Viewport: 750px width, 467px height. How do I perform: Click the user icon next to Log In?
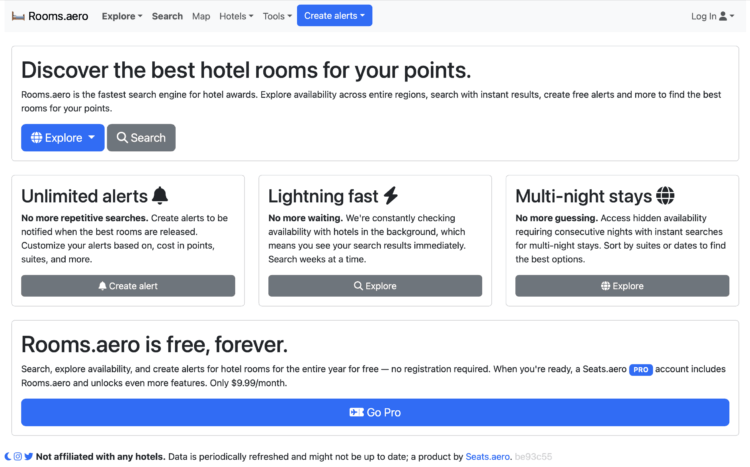pyautogui.click(x=724, y=16)
